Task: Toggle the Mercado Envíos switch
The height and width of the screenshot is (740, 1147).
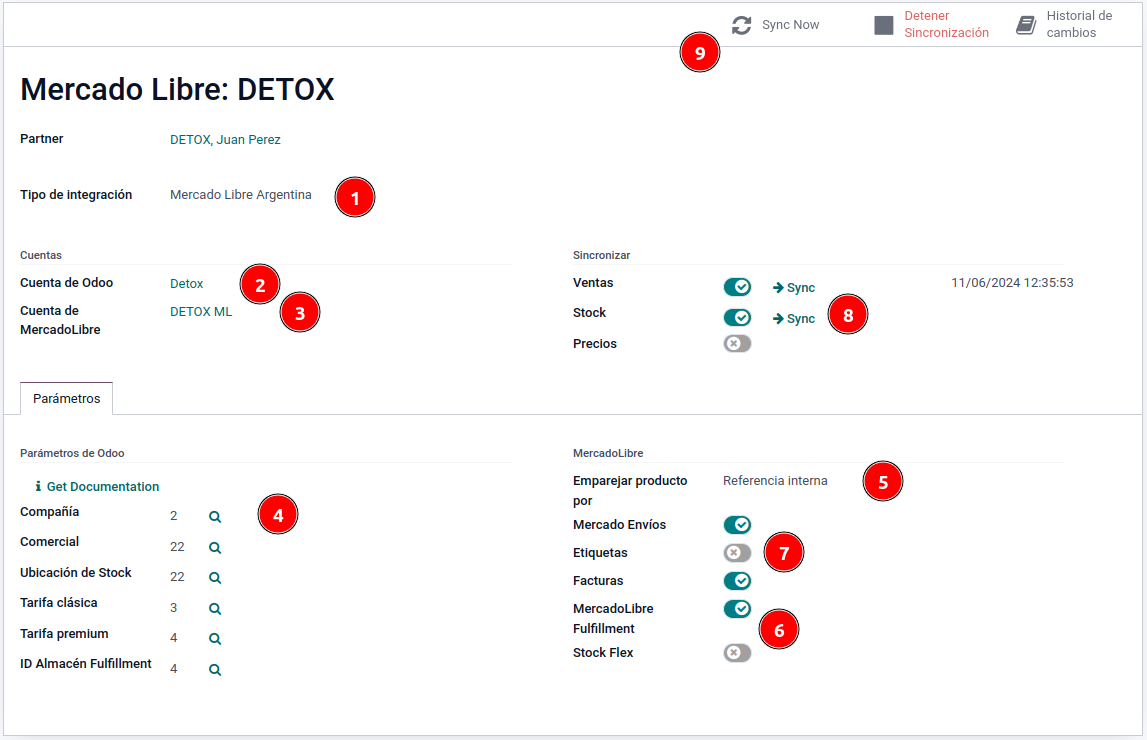Action: [x=737, y=524]
